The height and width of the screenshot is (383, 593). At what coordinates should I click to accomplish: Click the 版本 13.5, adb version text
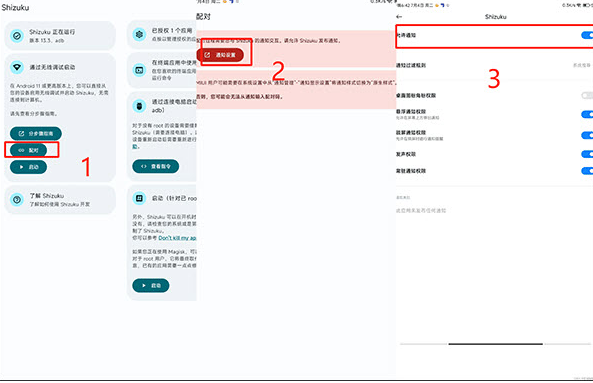[47, 40]
